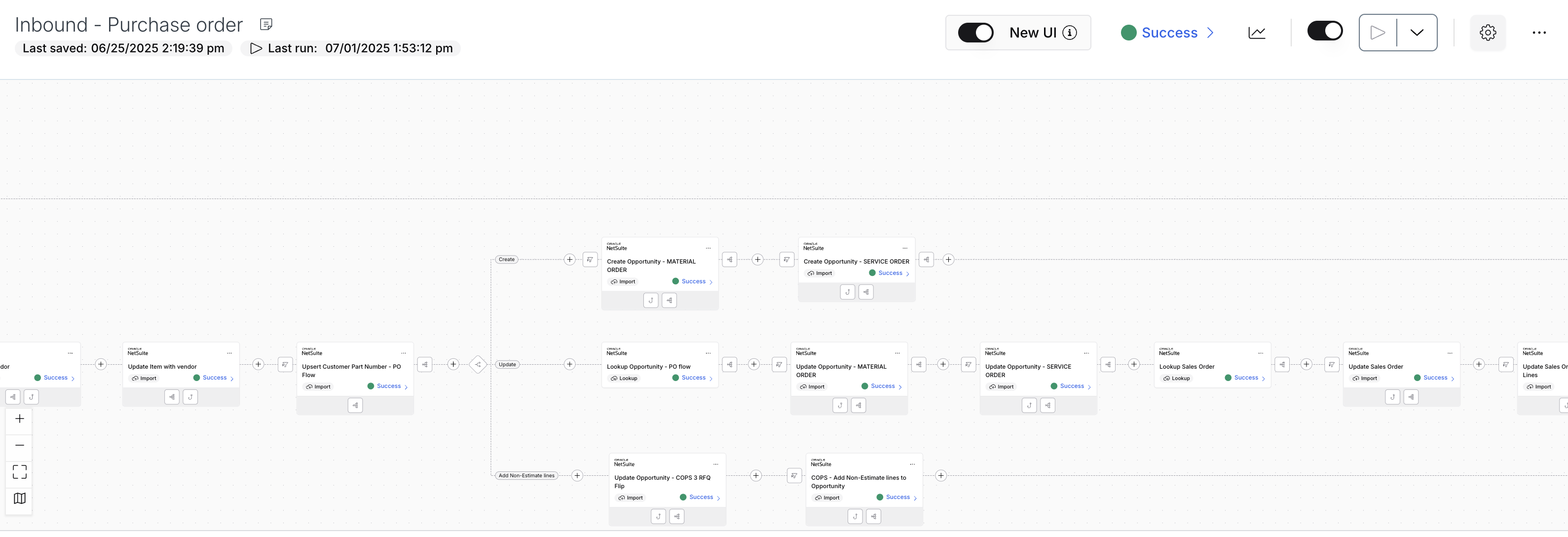Expand Success status on Update Item with vendor

[214, 378]
